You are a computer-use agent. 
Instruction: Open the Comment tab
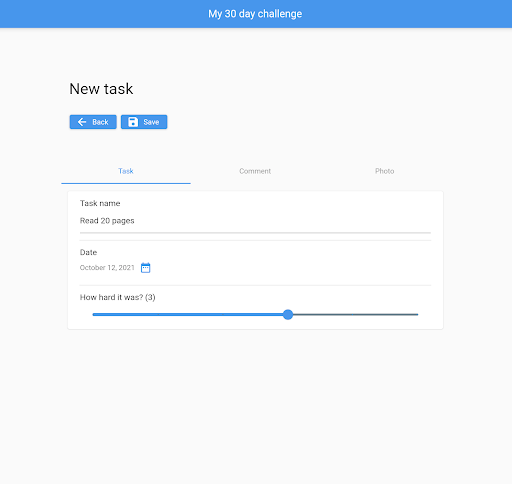(x=255, y=171)
